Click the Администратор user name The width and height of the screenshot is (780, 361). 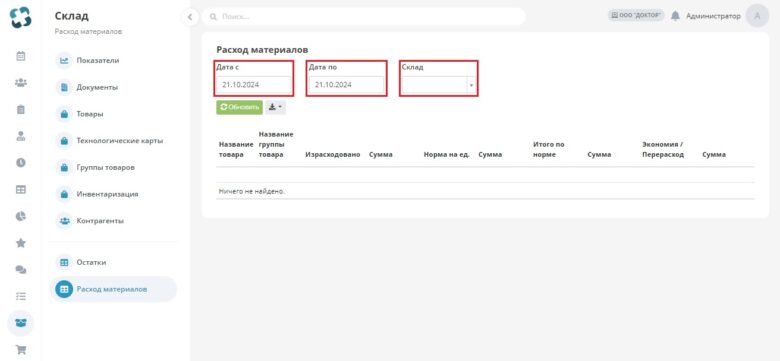pyautogui.click(x=713, y=16)
